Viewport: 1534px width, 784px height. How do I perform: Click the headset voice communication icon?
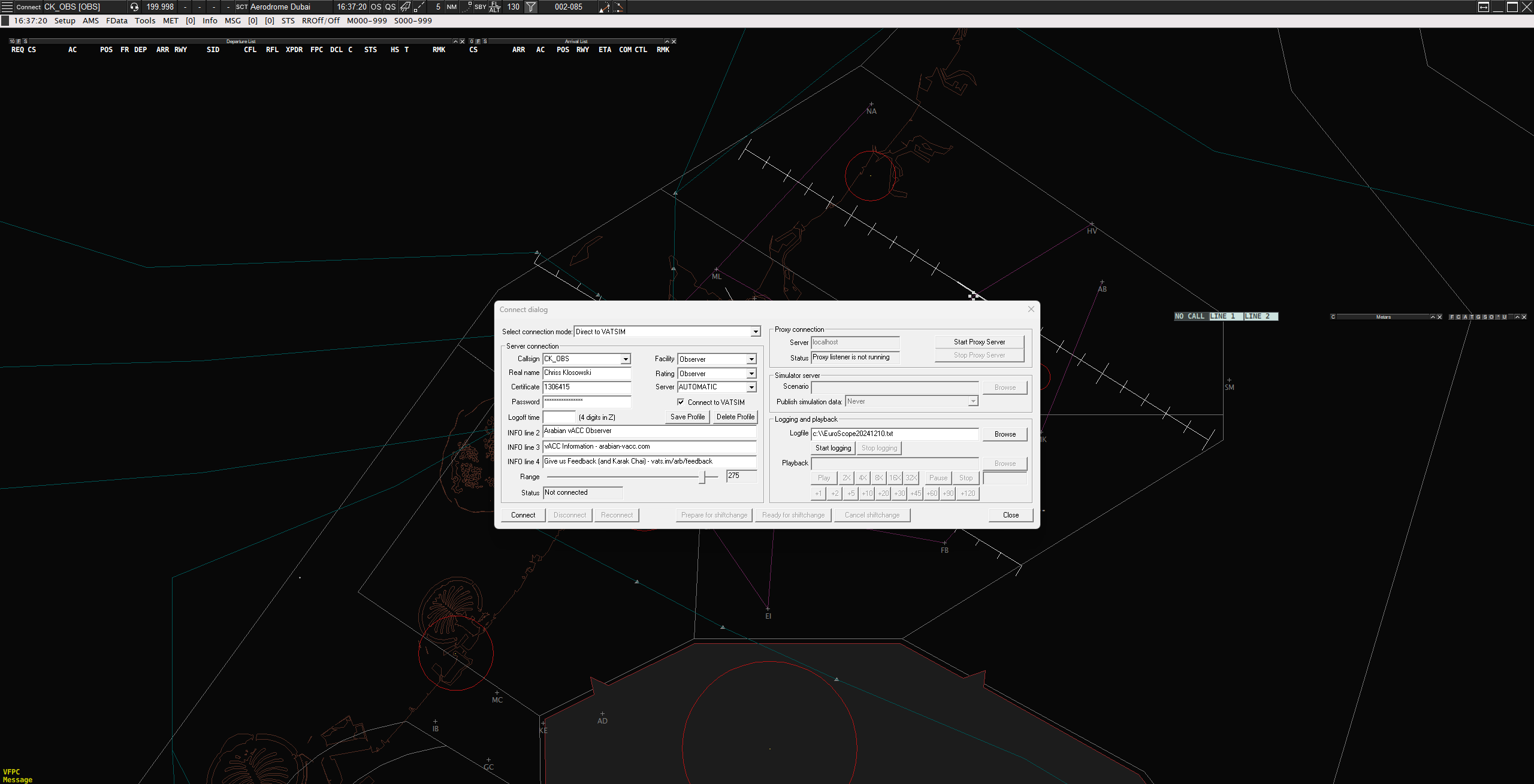pyautogui.click(x=134, y=7)
